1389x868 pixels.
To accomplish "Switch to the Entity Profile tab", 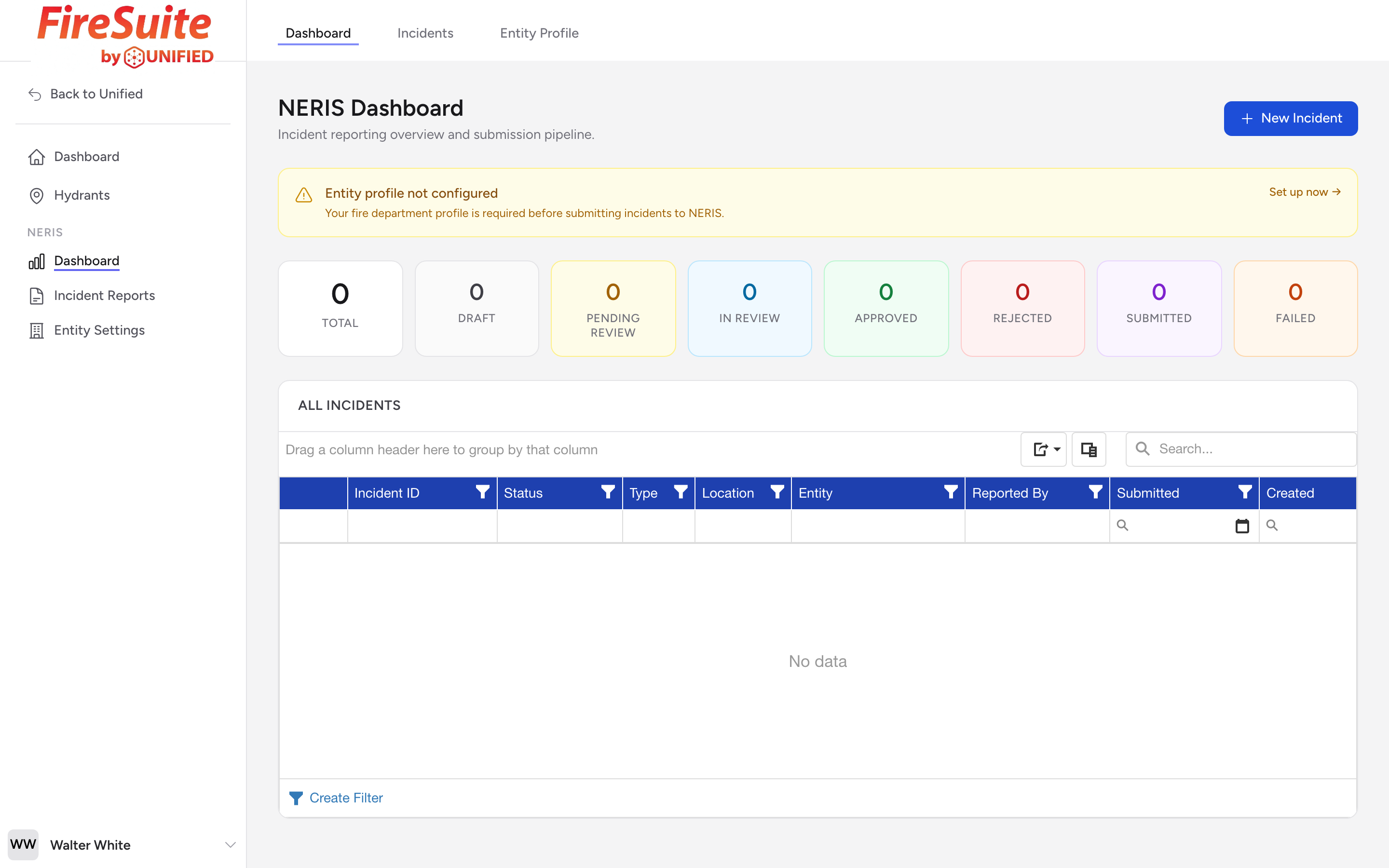I will (539, 33).
